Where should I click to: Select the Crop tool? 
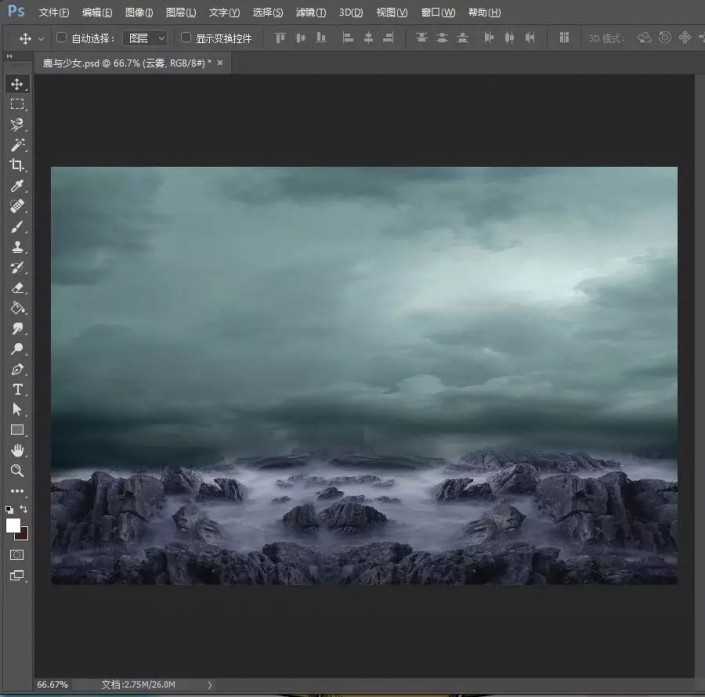[x=17, y=165]
